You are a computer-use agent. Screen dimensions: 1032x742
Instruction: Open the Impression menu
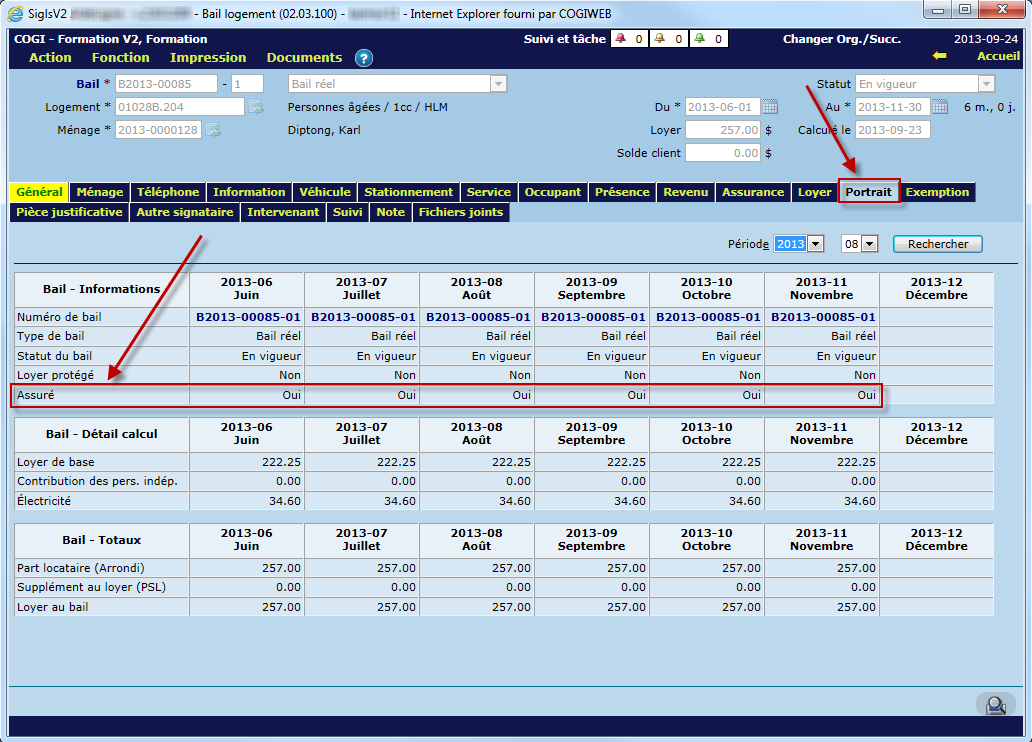[x=208, y=58]
